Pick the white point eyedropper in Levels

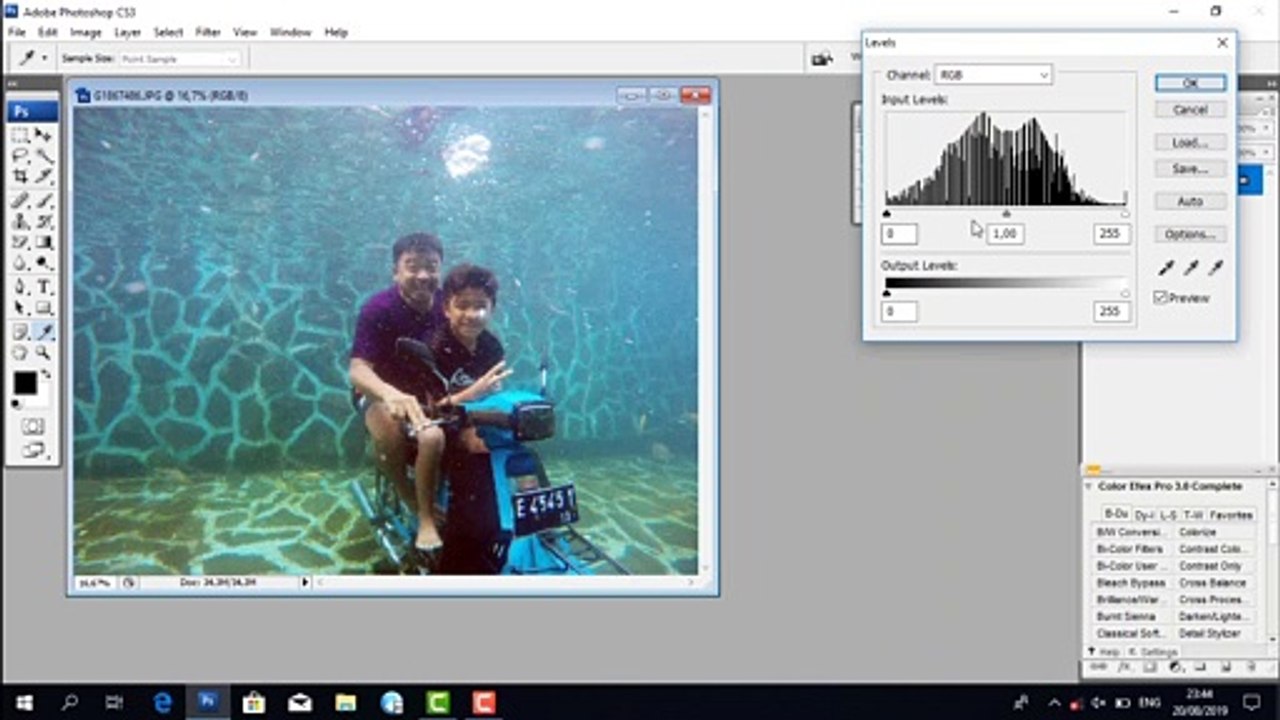(1216, 268)
